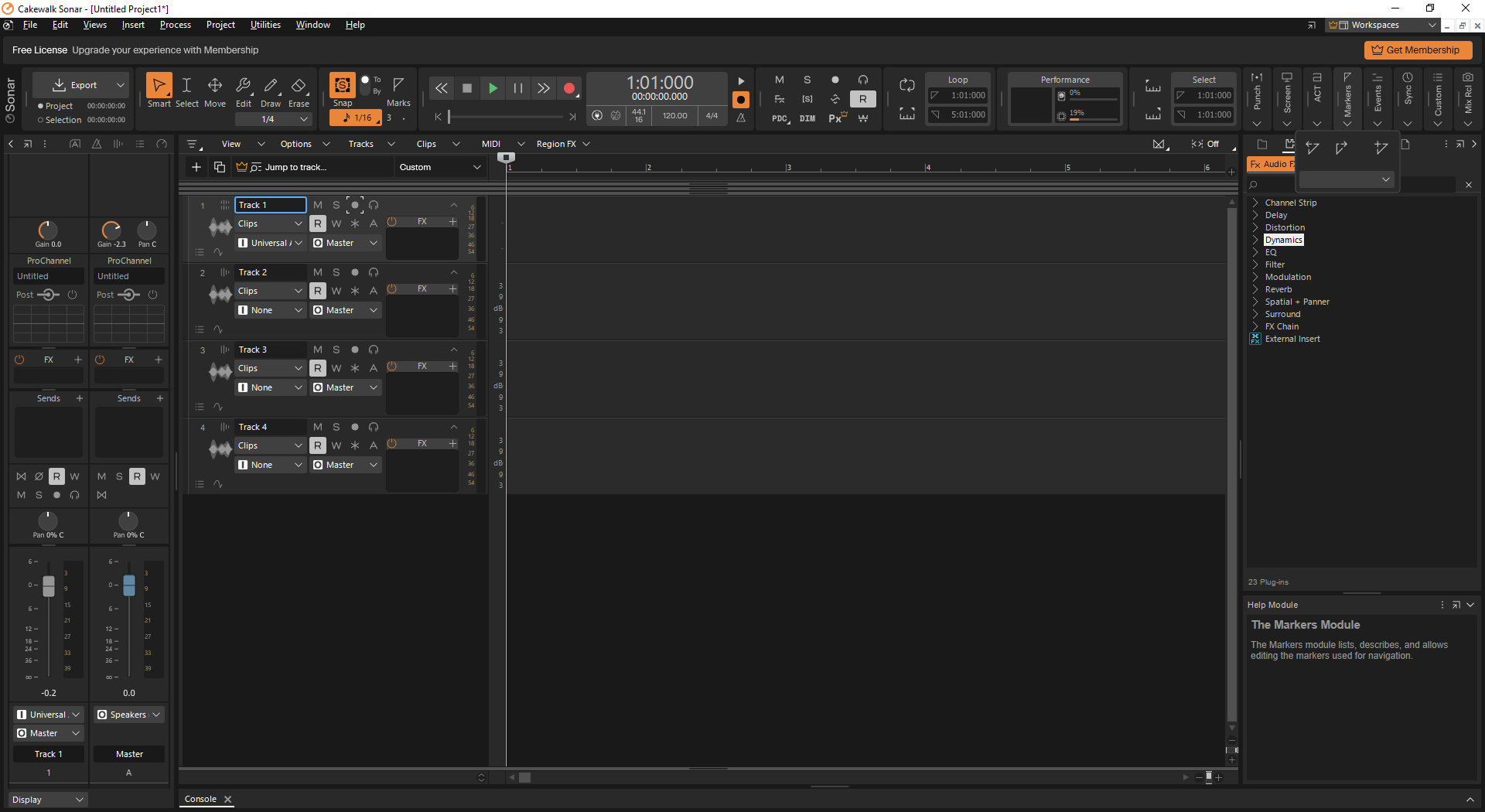The height and width of the screenshot is (812, 1485).
Task: Choose the Select tool
Action: click(186, 90)
